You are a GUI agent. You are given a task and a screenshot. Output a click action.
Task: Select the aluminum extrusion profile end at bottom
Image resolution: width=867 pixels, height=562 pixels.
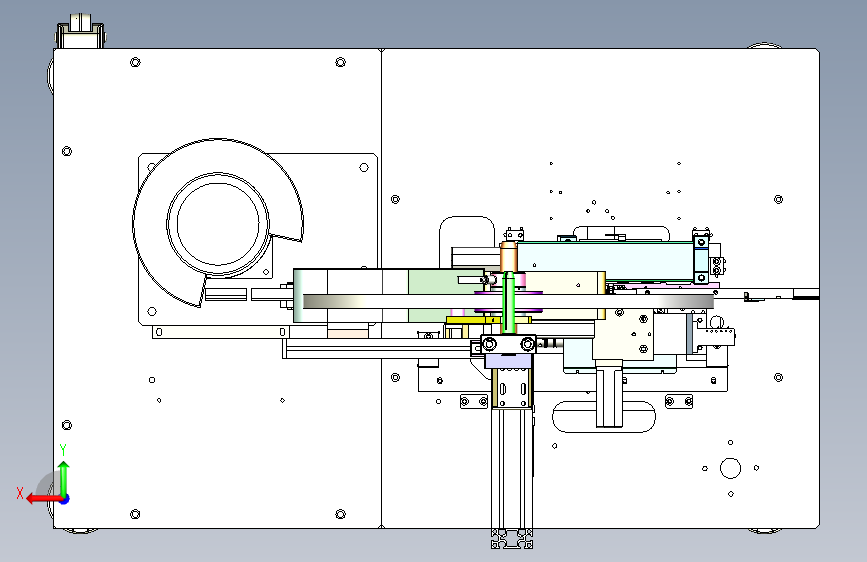[x=512, y=539]
